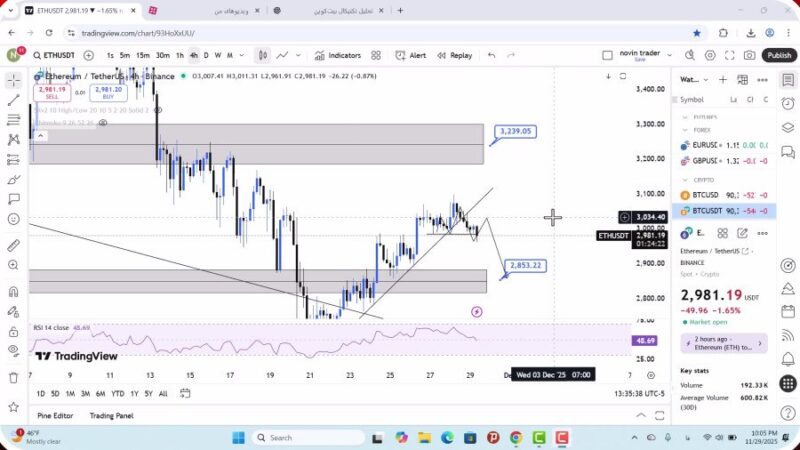Toggle Ichimoku indicator visibility eye

tap(103, 123)
